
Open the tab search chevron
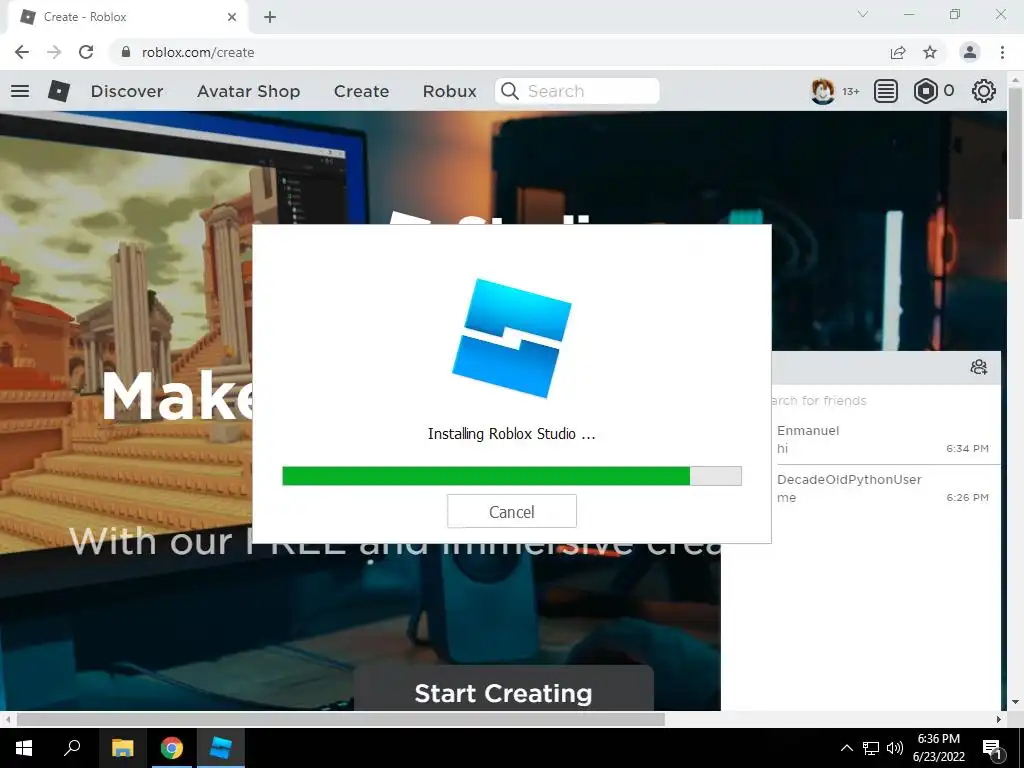tap(863, 14)
